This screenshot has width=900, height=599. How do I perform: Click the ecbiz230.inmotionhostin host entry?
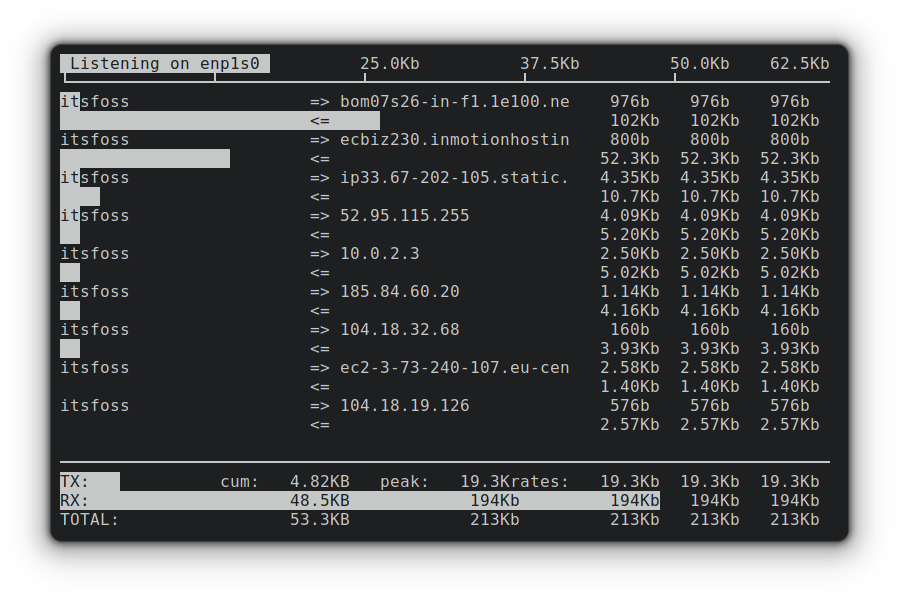[x=454, y=140]
